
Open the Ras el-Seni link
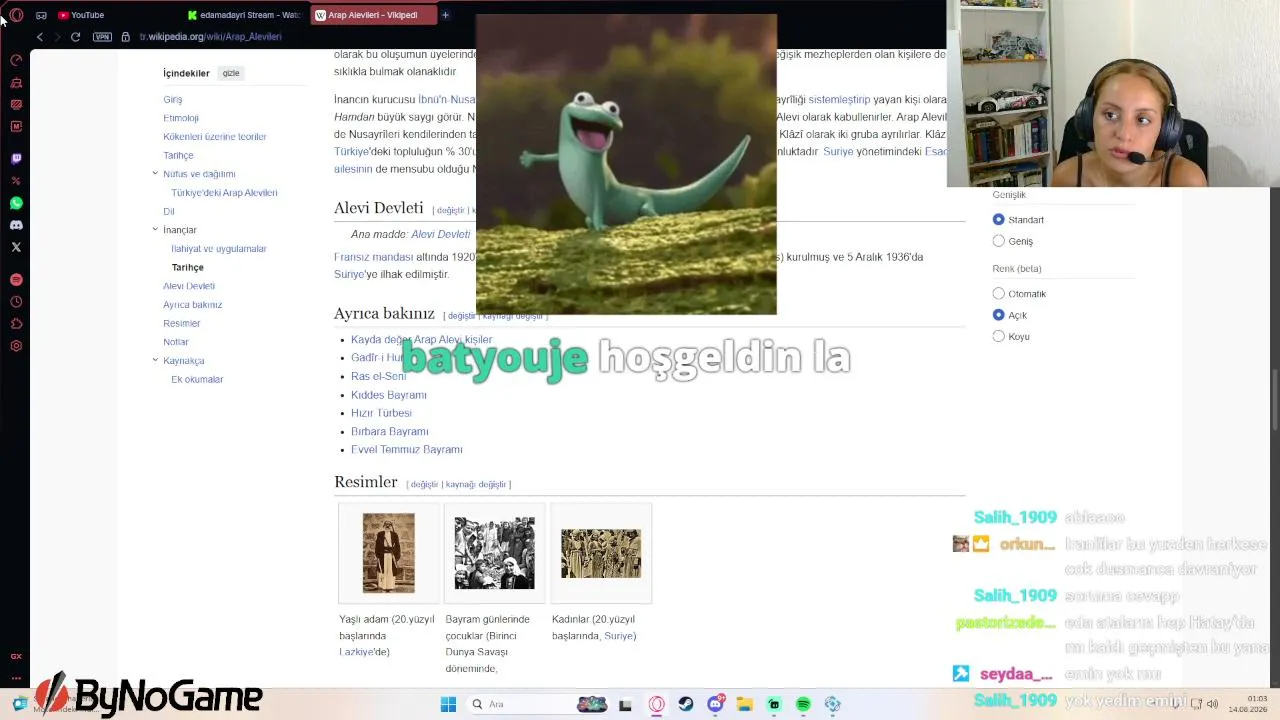tap(379, 377)
